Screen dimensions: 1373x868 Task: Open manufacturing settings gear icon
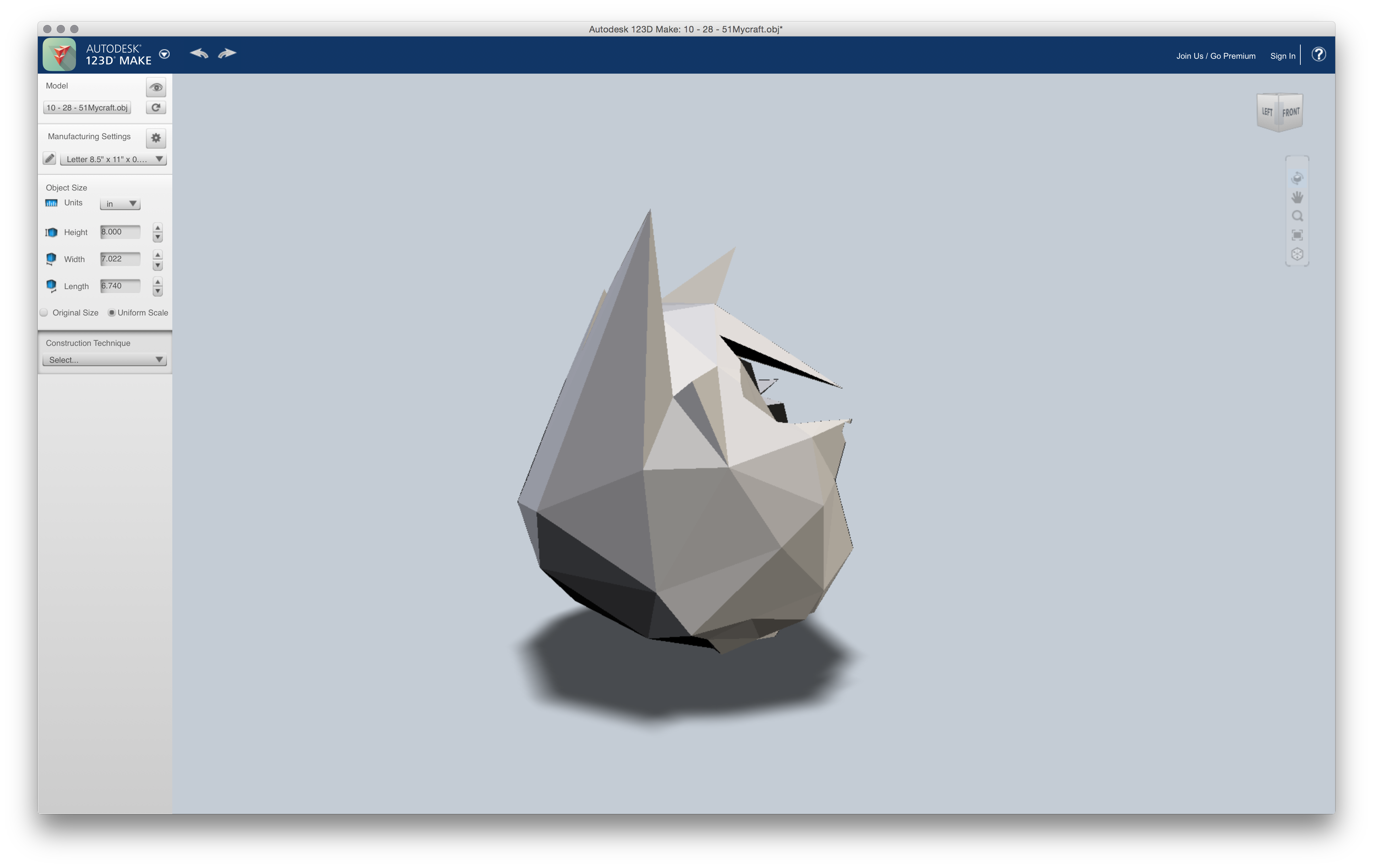(x=156, y=138)
